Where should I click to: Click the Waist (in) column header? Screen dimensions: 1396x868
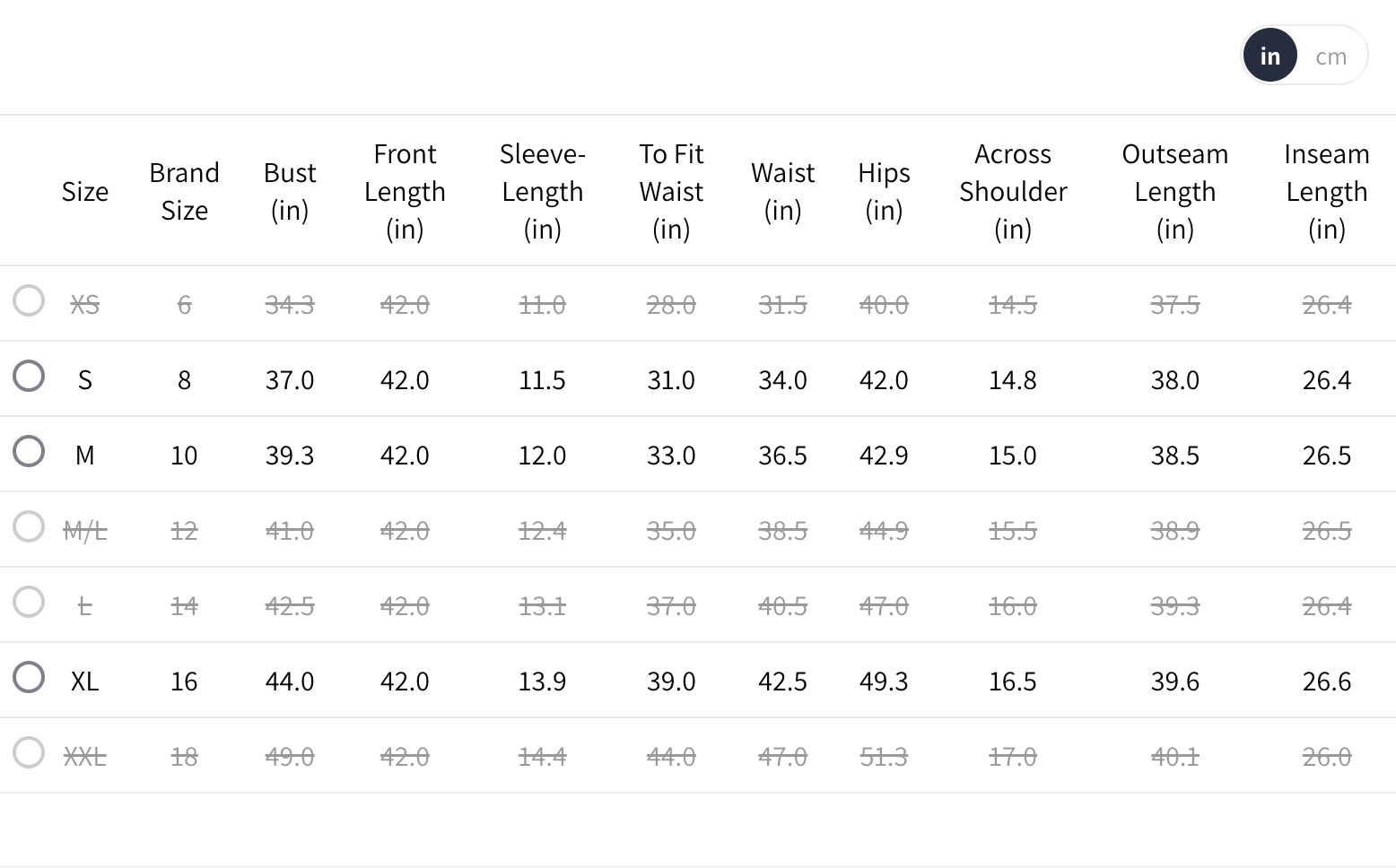[x=782, y=191]
